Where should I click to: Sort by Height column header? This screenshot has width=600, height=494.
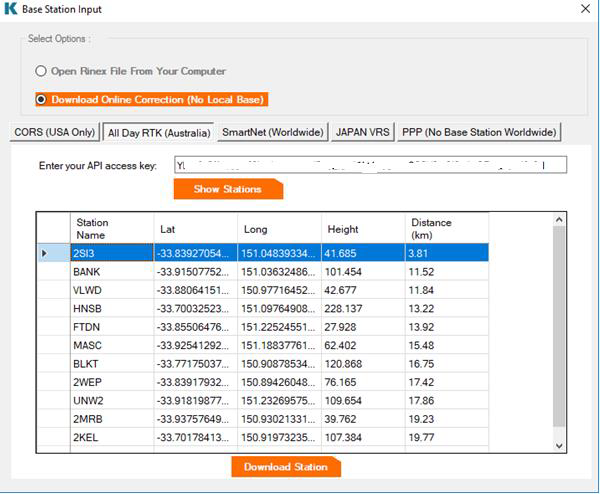pos(363,229)
